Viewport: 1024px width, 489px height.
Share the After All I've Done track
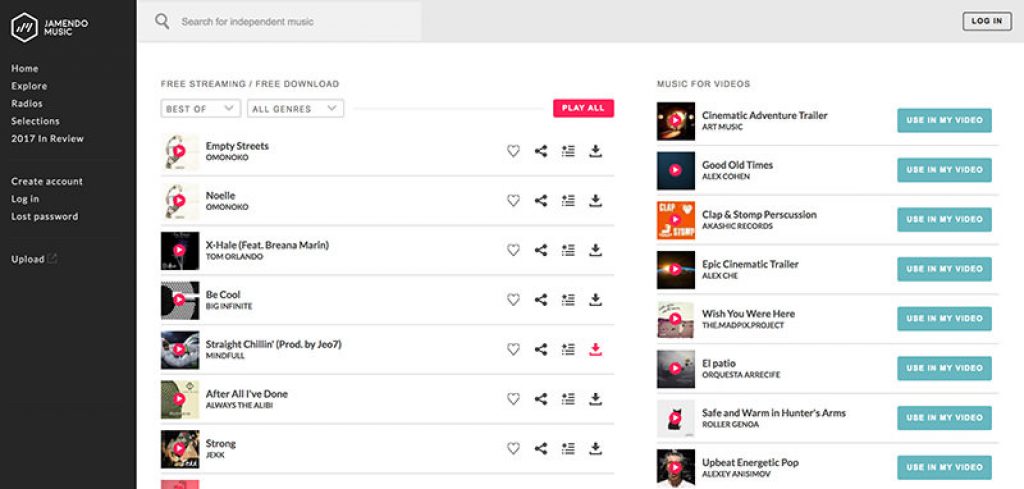click(x=541, y=399)
